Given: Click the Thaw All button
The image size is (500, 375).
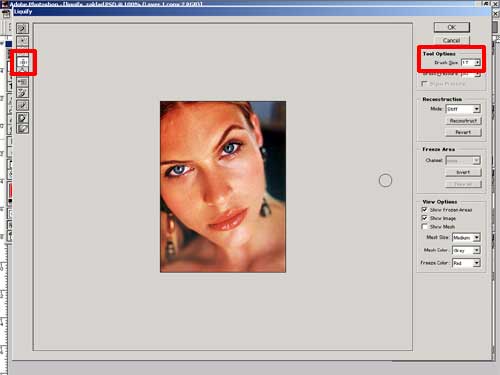Looking at the screenshot, I should tap(463, 184).
